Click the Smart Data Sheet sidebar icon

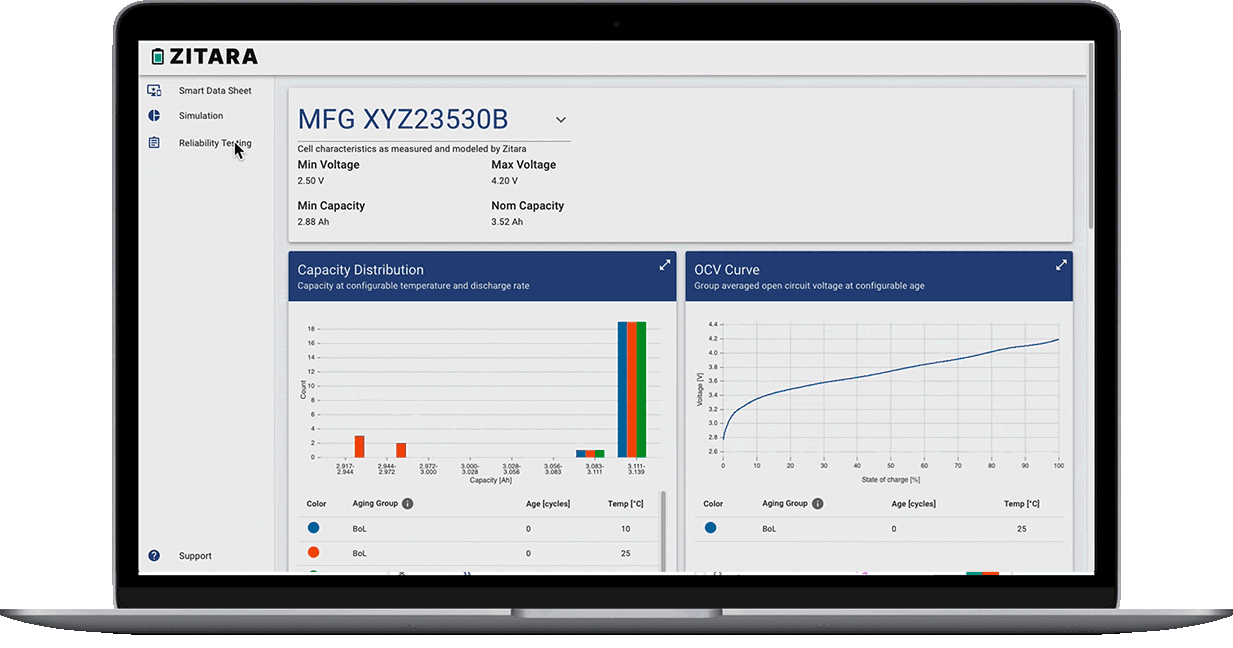pos(154,90)
